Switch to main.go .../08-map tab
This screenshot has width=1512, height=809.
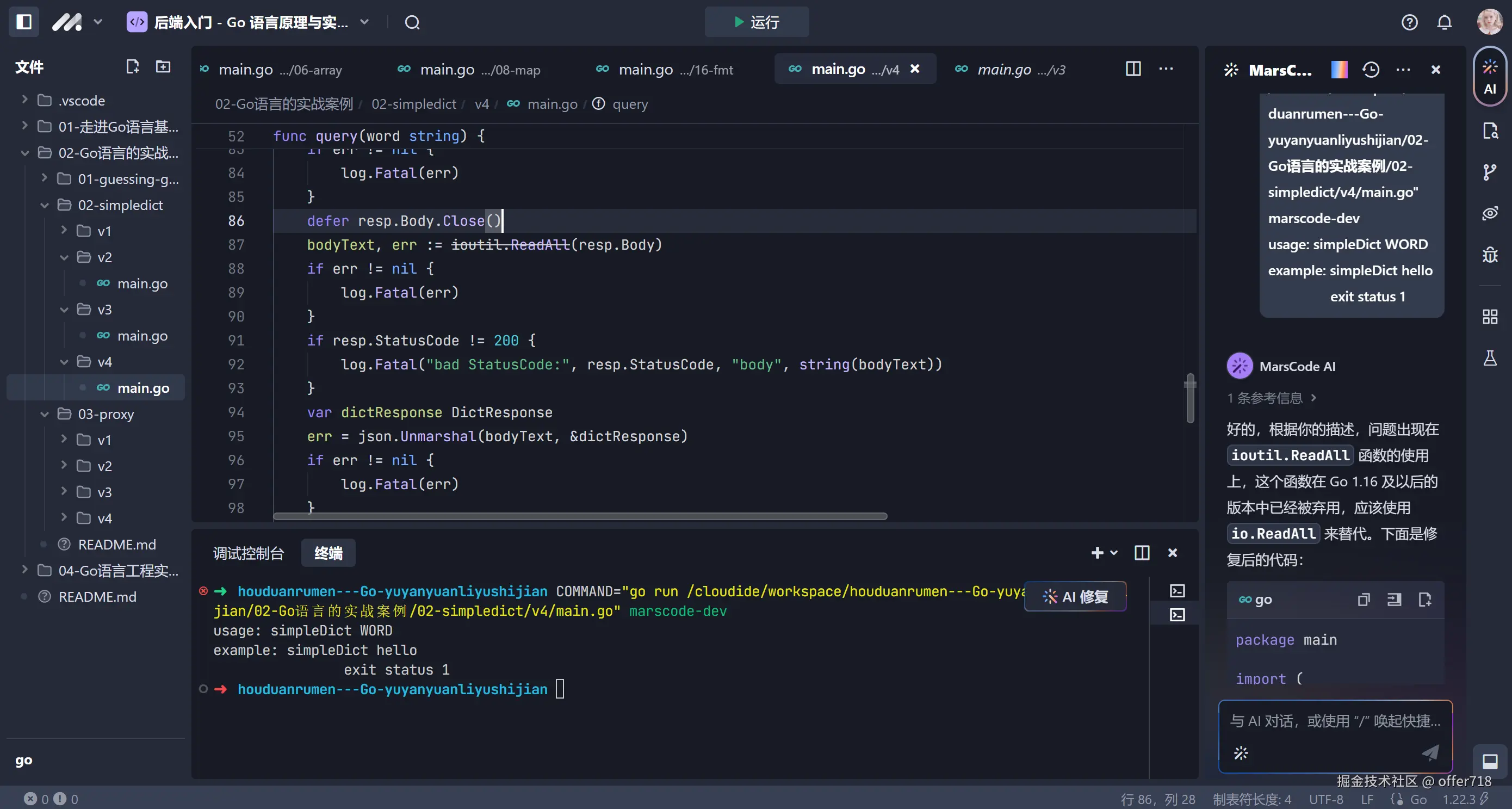click(468, 70)
